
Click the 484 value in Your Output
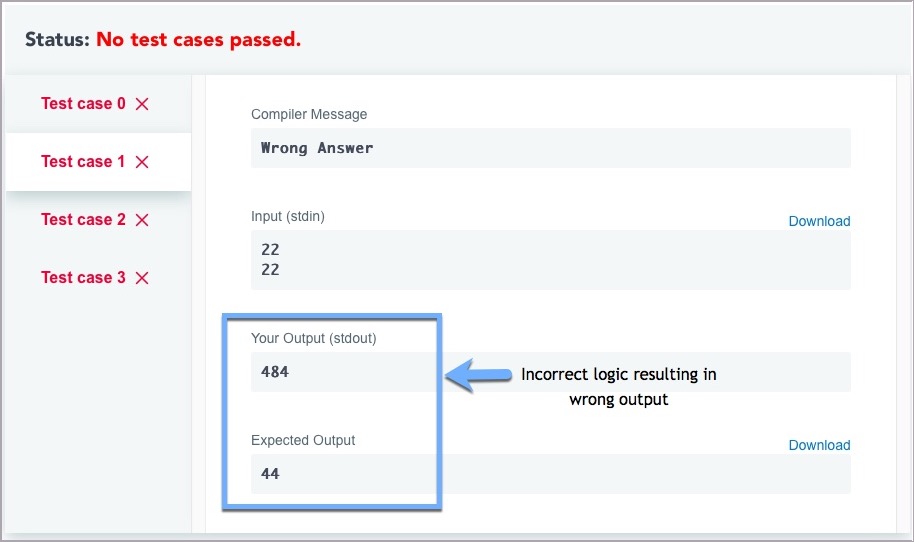click(275, 372)
